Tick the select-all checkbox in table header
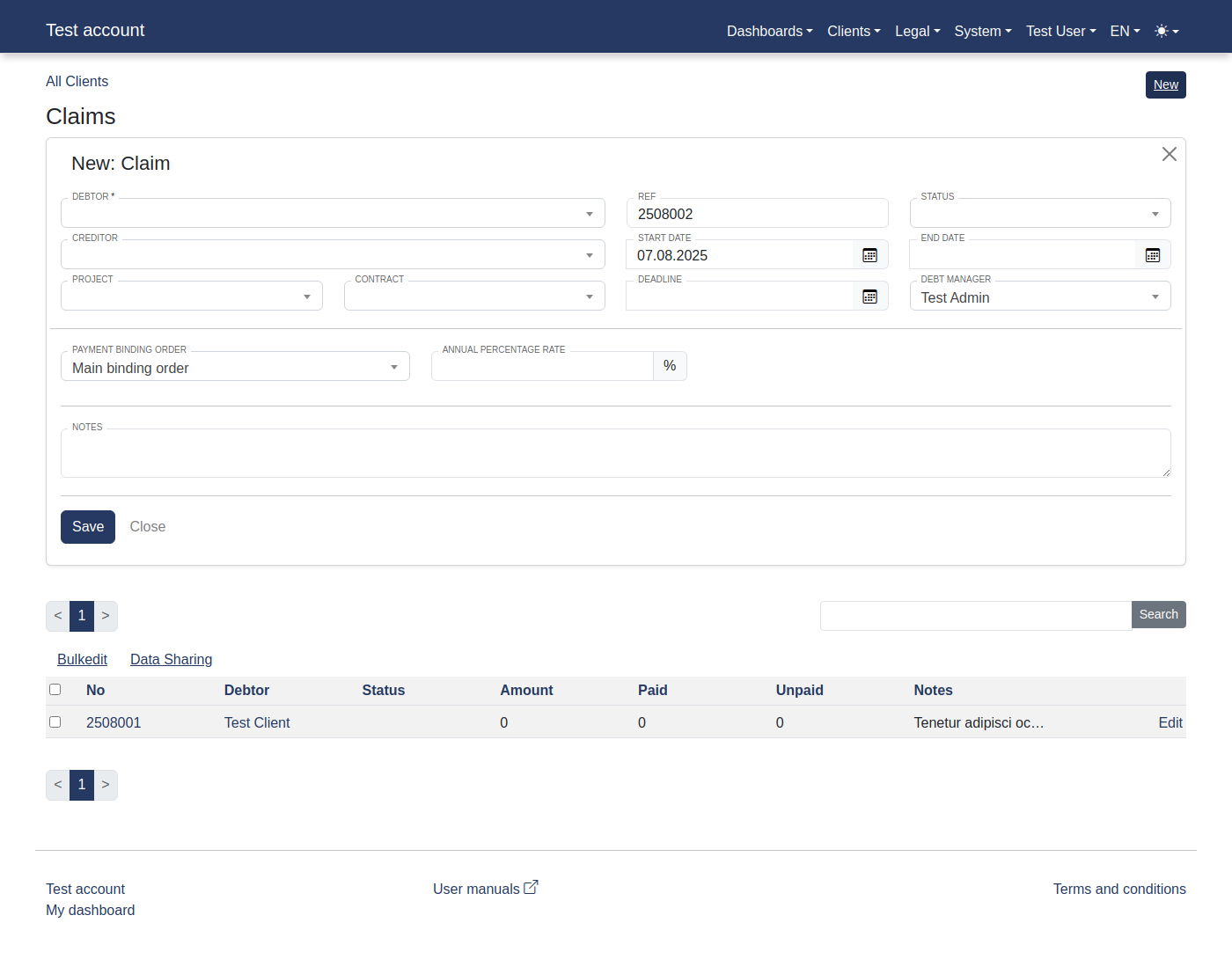1232x974 pixels. pyautogui.click(x=55, y=690)
